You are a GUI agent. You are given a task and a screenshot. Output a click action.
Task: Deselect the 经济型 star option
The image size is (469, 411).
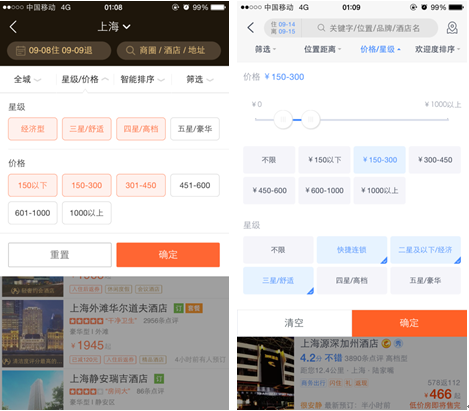coord(33,129)
